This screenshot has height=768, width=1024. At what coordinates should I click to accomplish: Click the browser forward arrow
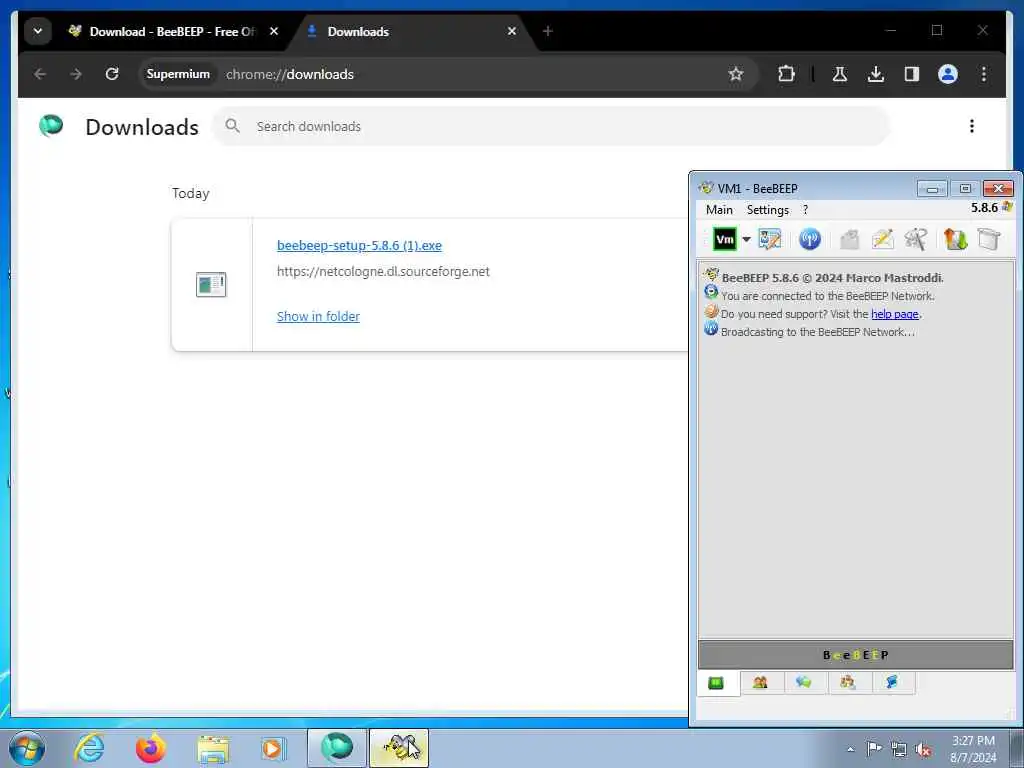pyautogui.click(x=76, y=74)
